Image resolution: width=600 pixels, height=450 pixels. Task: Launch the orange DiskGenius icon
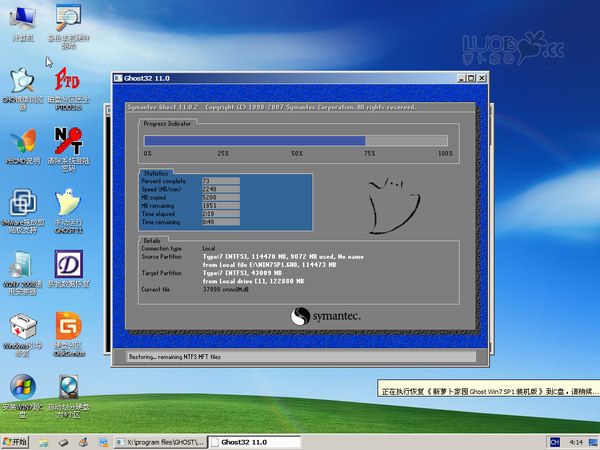coord(68,328)
